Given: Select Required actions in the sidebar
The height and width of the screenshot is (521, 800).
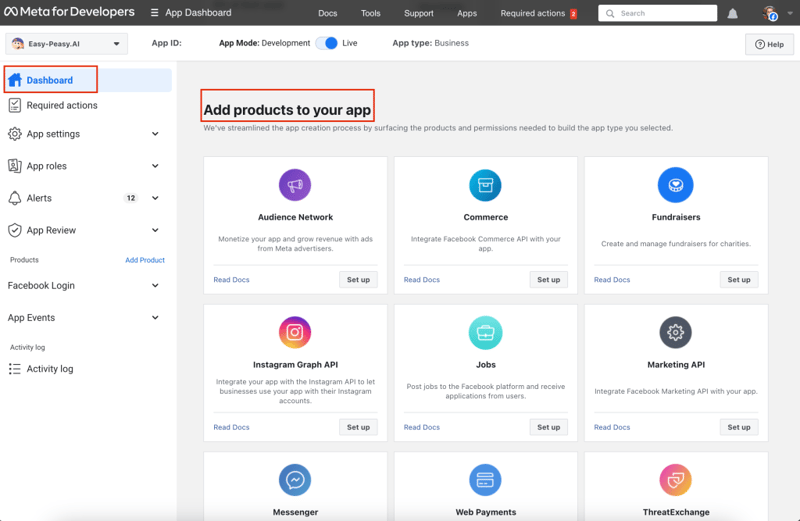Looking at the screenshot, I should pos(62,105).
